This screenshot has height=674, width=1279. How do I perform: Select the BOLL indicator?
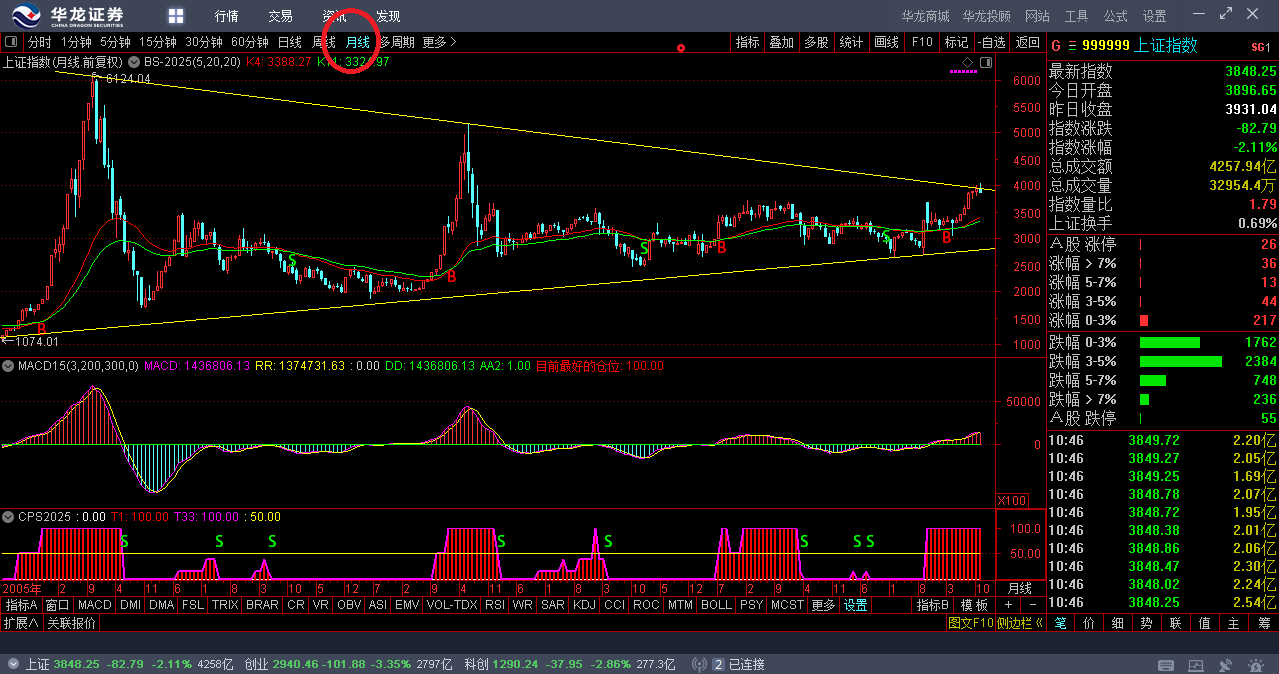(x=716, y=605)
